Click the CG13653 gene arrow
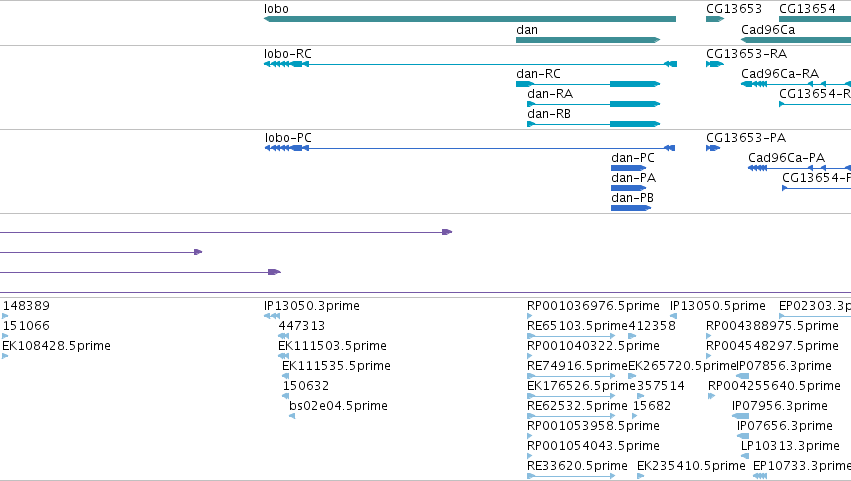 [715, 19]
